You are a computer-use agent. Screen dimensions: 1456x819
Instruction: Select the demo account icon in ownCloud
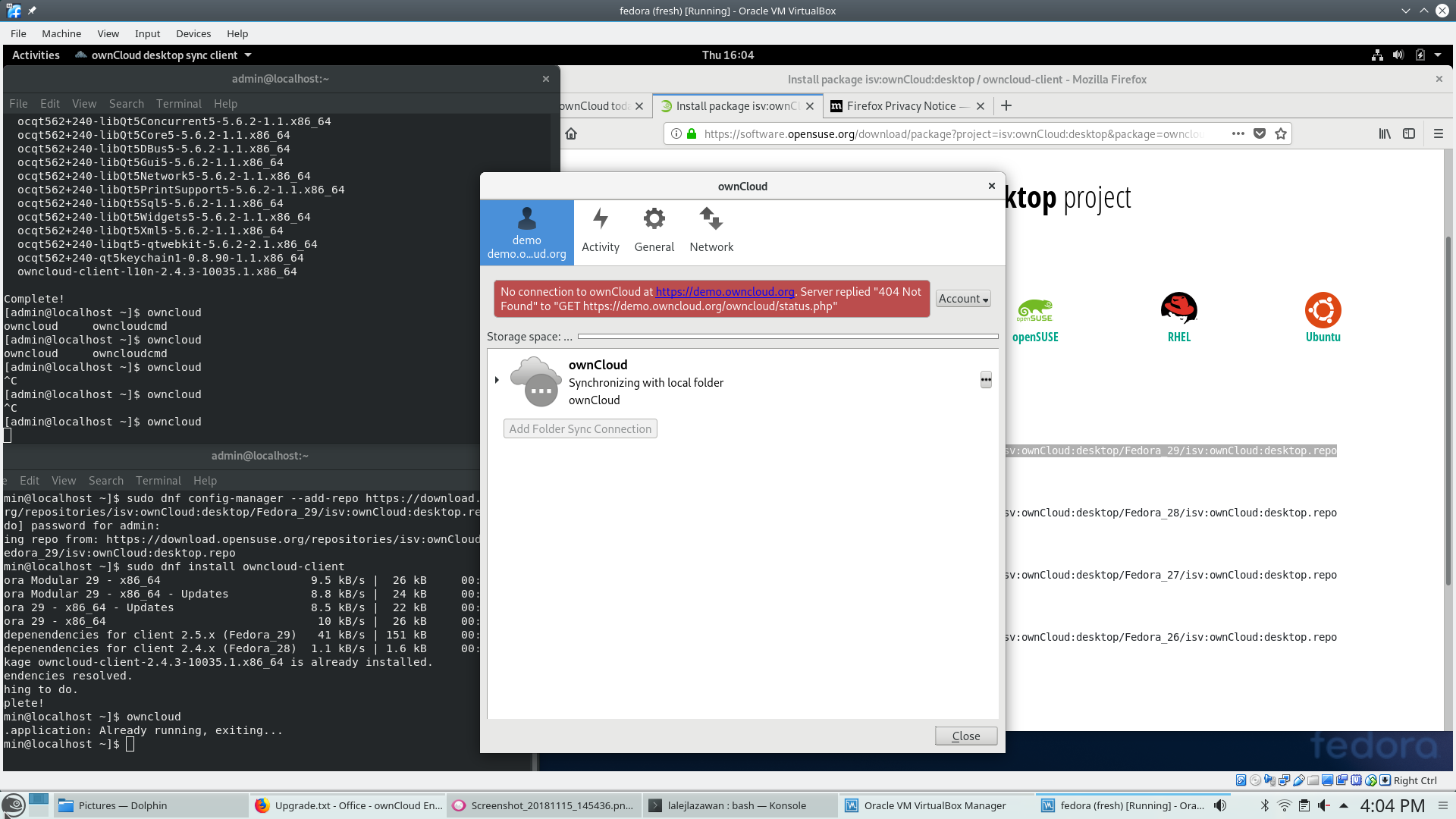[x=526, y=218]
